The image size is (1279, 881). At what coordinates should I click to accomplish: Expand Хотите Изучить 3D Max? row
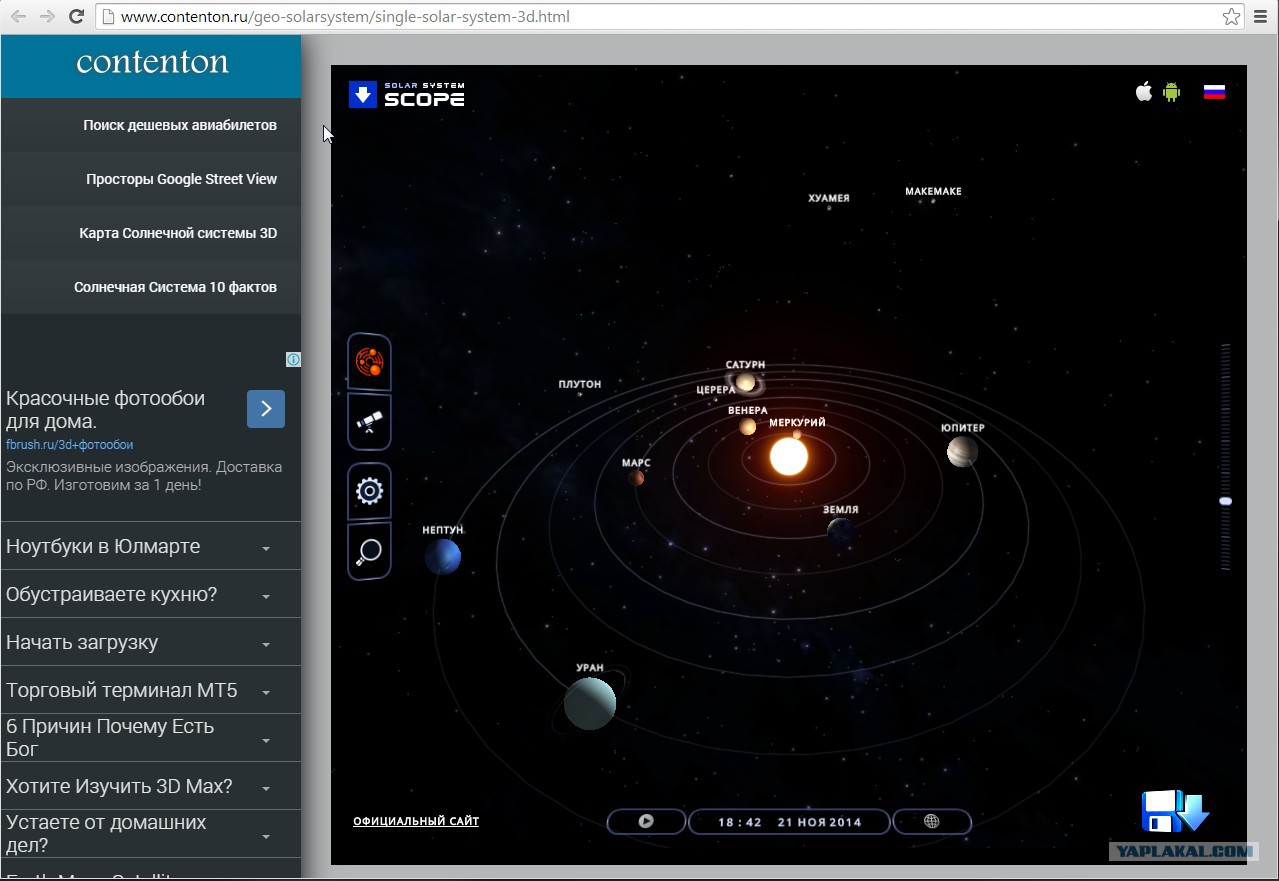(151, 786)
